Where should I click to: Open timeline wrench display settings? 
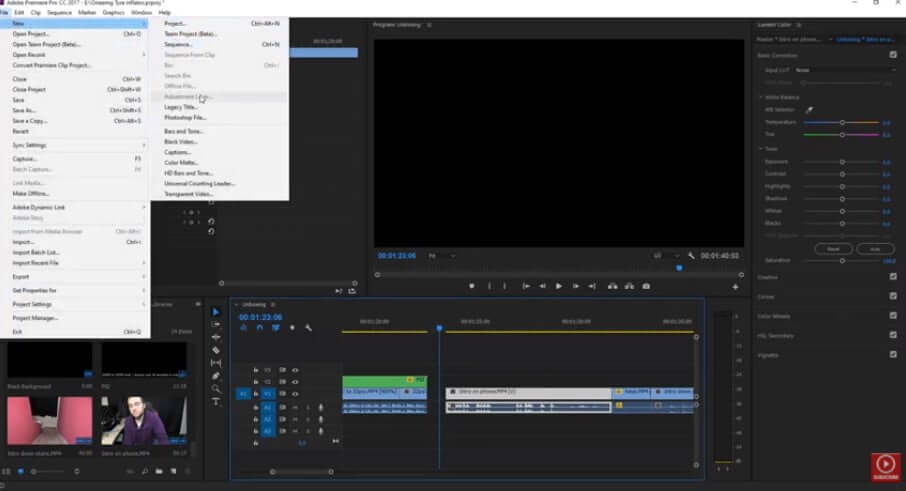click(309, 328)
